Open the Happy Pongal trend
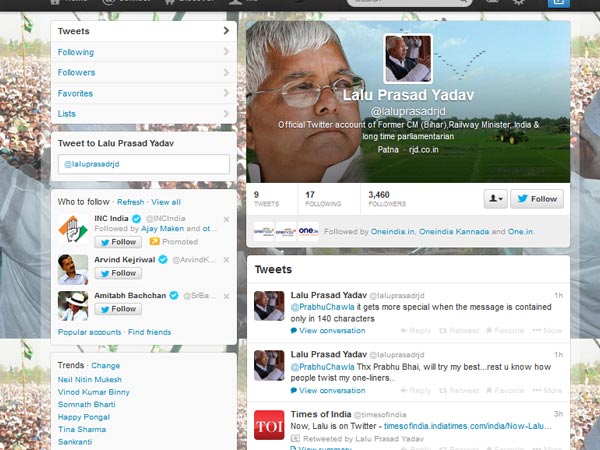The image size is (600, 450). pos(83,414)
